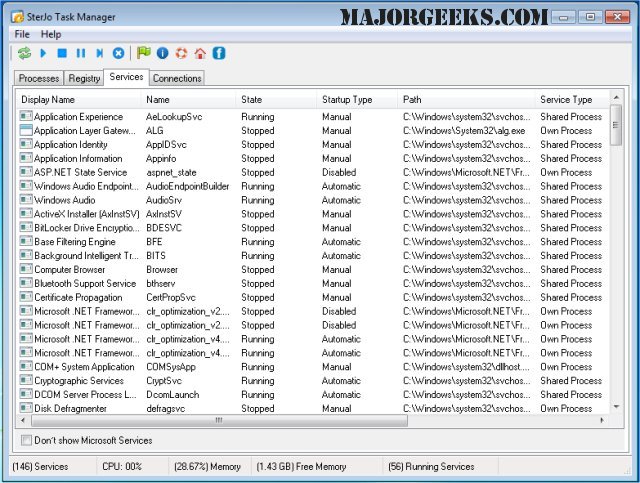Click the SterJo Task Manager title icon
This screenshot has height=483, width=640.
point(18,17)
